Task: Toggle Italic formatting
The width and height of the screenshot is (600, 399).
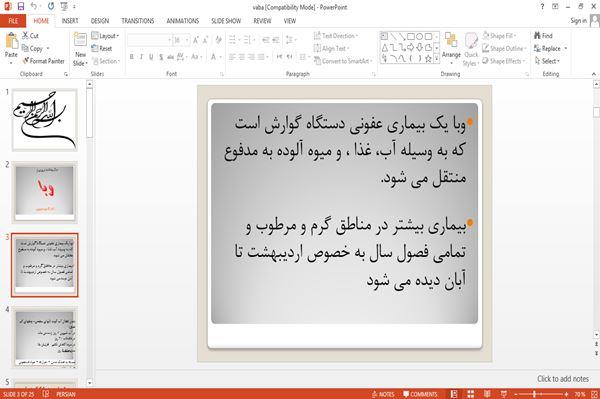Action: coord(141,57)
